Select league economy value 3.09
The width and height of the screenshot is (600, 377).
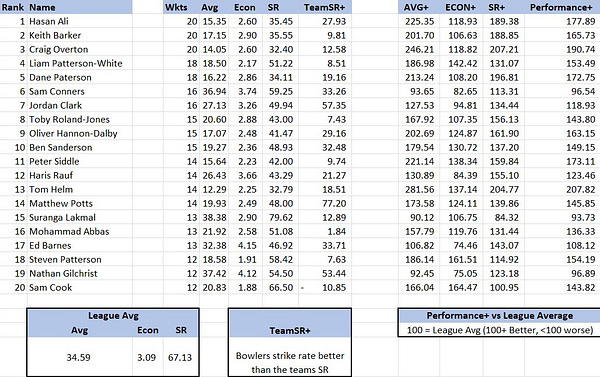[x=147, y=357]
